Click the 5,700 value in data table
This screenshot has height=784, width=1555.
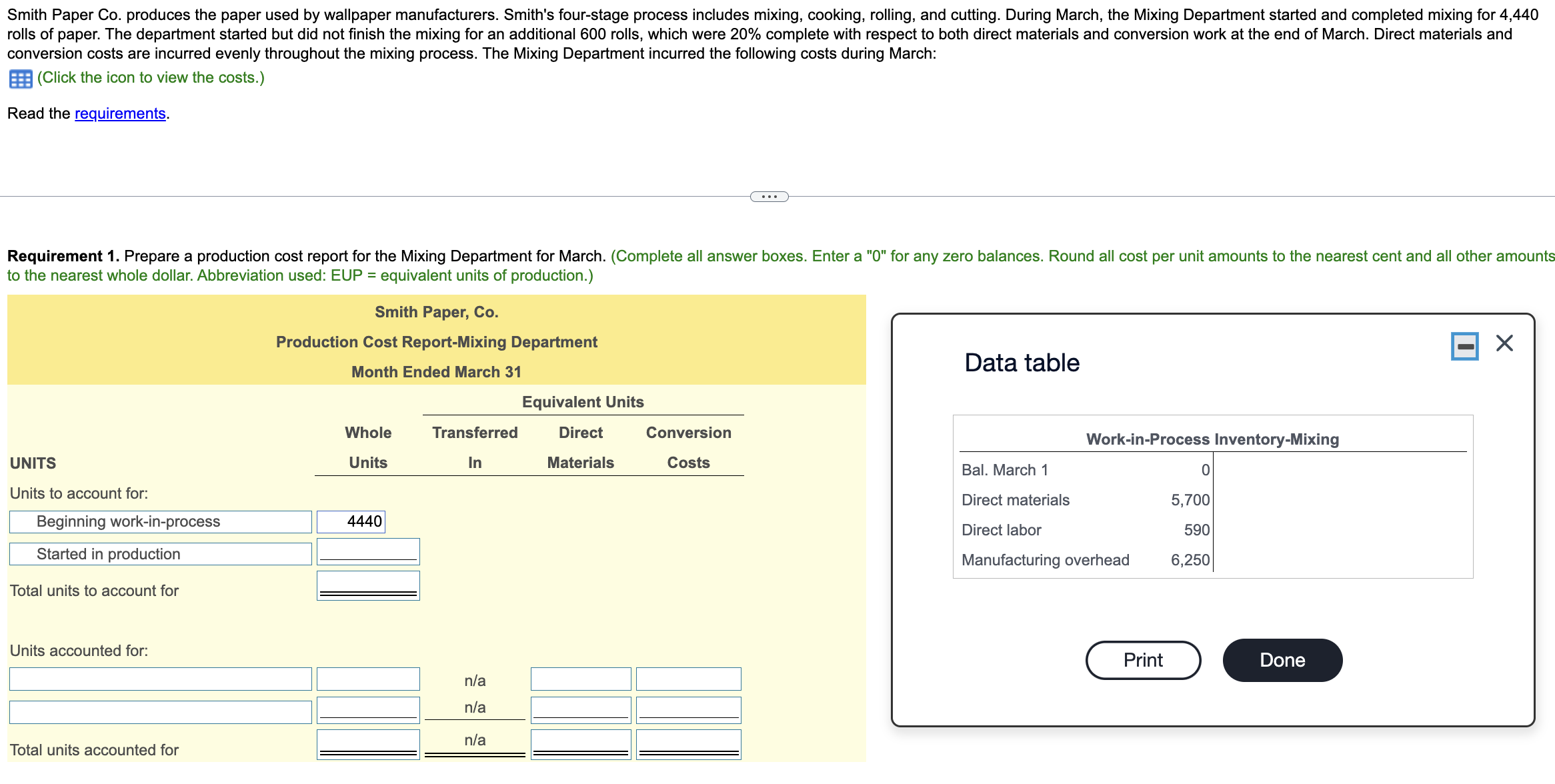(1190, 500)
